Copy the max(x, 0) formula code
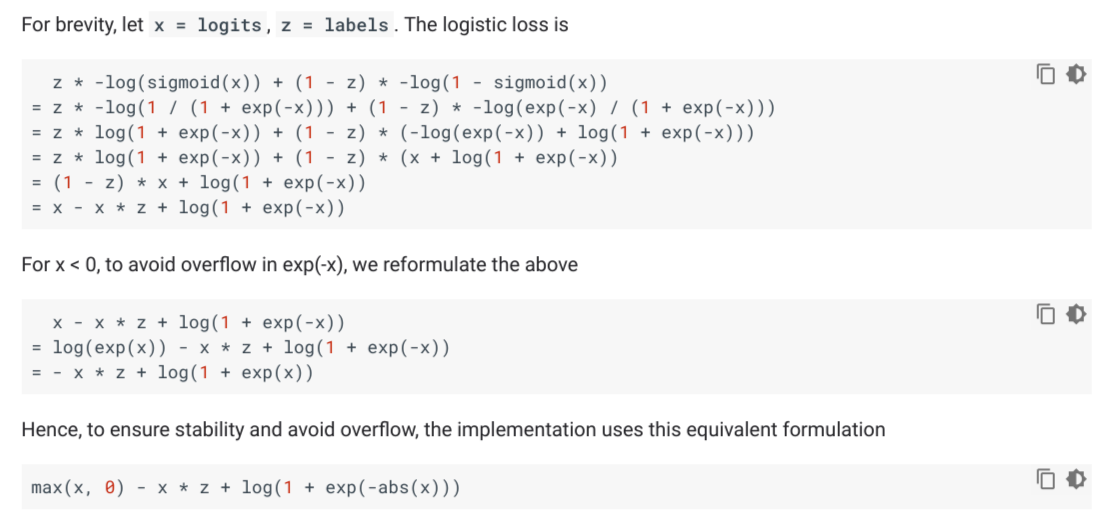The image size is (1116, 523). click(1046, 479)
